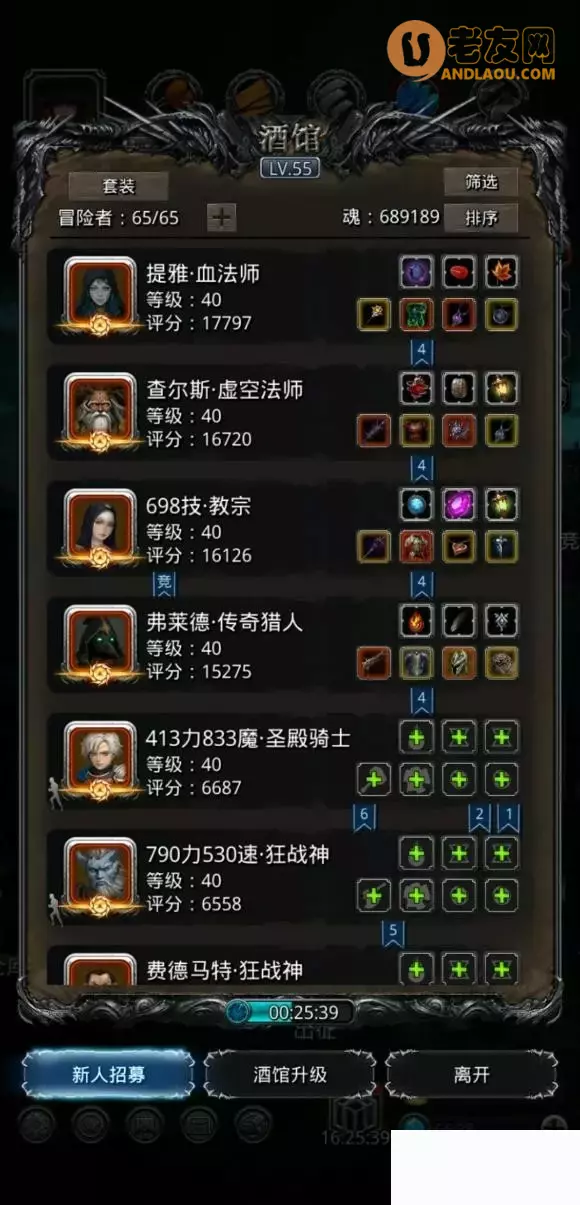This screenshot has height=1205, width=580.
Task: Open the 筛选 filter options
Action: (481, 182)
